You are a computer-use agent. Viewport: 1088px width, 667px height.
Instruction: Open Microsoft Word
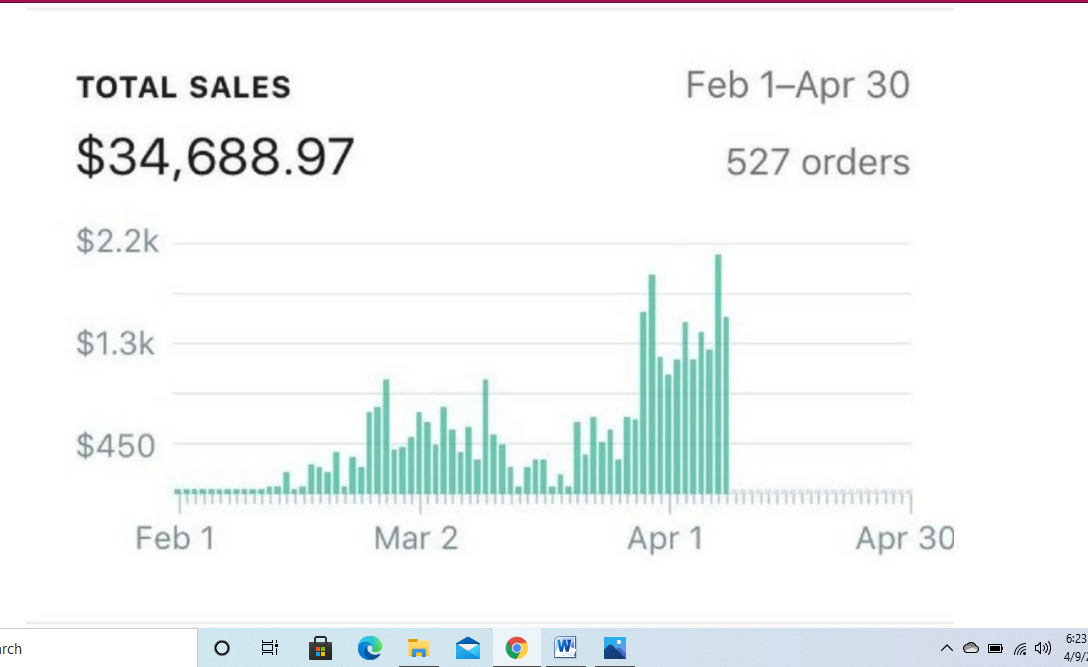point(565,648)
